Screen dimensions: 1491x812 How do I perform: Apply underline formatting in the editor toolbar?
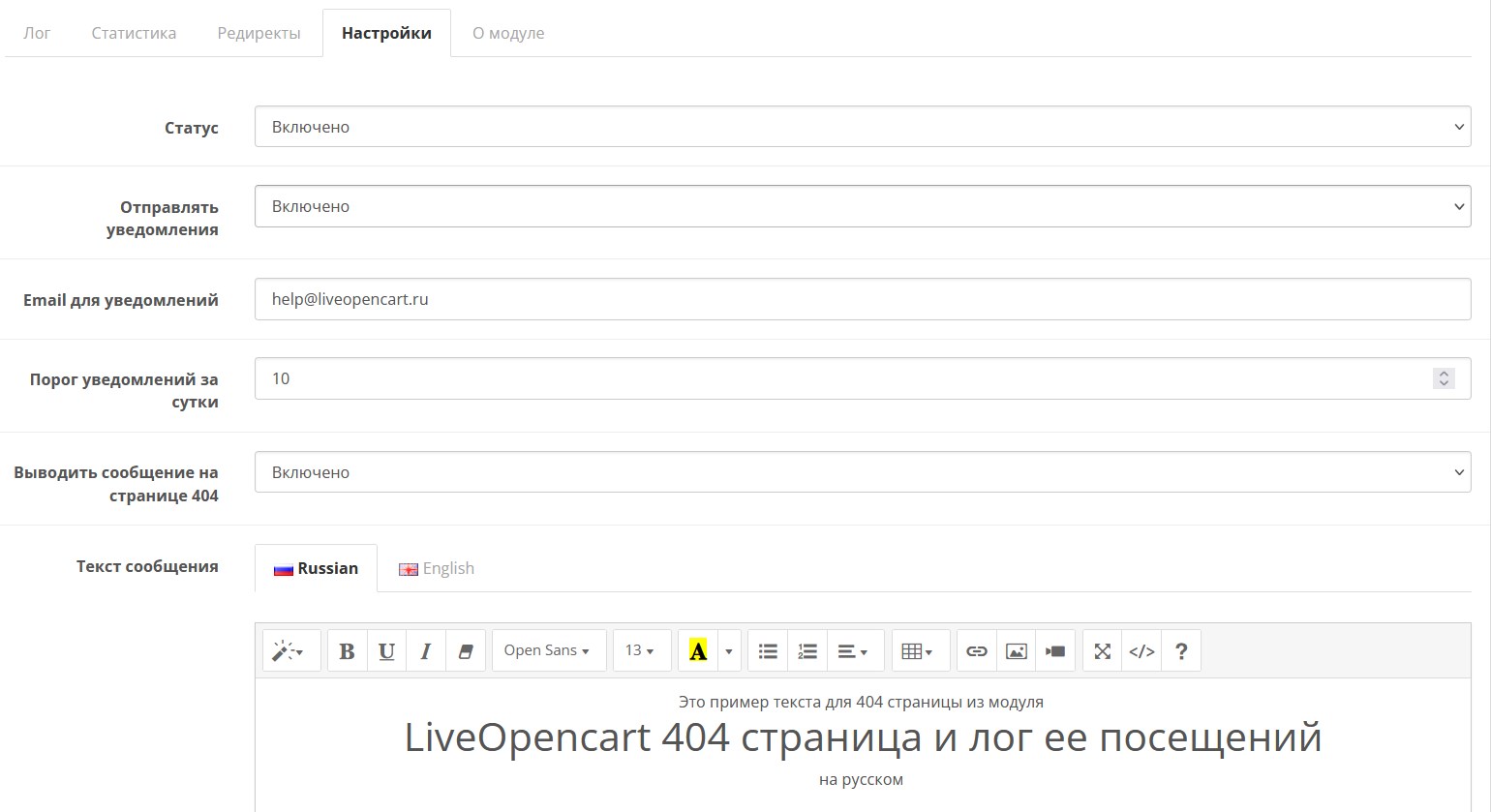click(x=386, y=651)
